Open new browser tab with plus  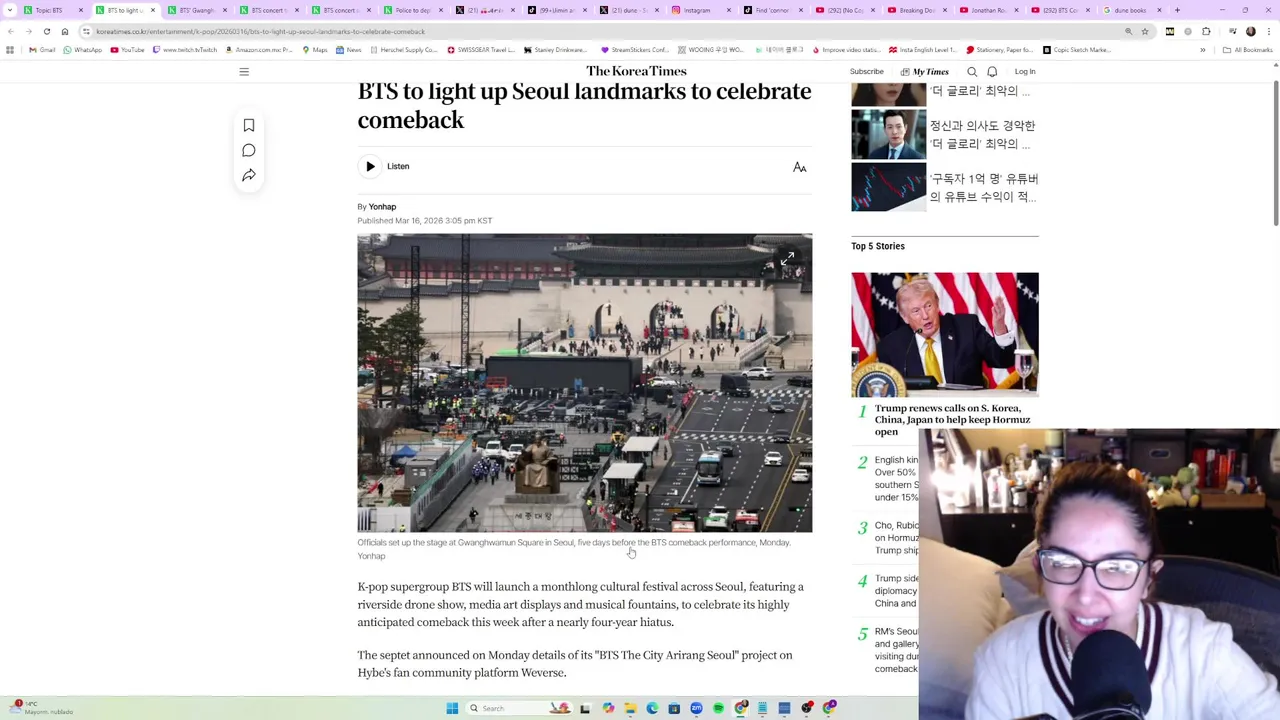[1177, 10]
